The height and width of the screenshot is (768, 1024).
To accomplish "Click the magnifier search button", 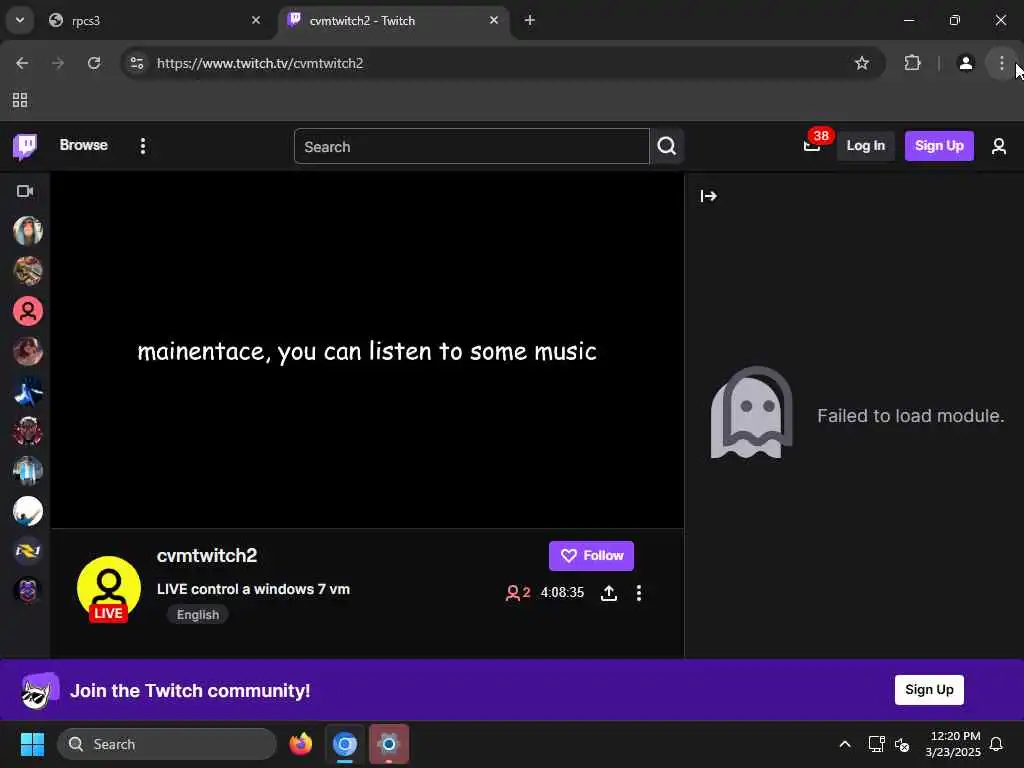I will [667, 146].
